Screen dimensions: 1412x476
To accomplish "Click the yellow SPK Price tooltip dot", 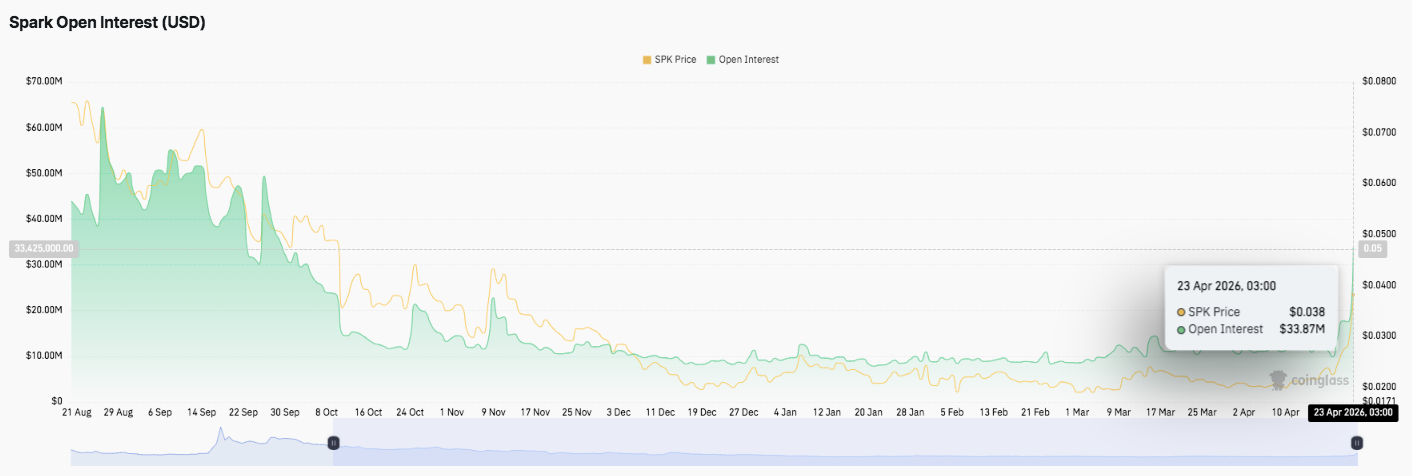I will coord(1182,312).
